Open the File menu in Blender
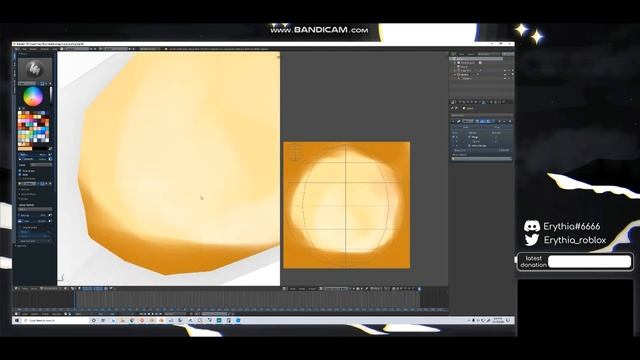The image size is (640, 360). [x=24, y=49]
